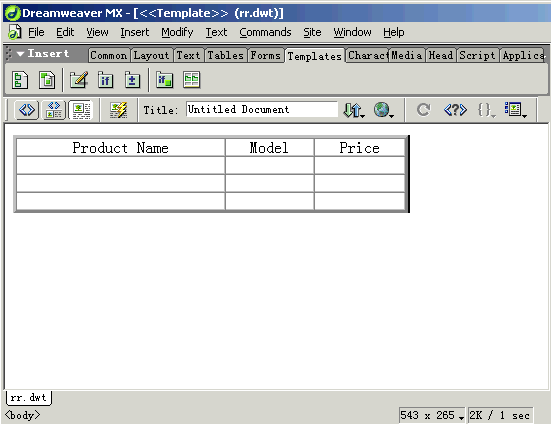Open the File Management arrows dropdown

click(354, 110)
